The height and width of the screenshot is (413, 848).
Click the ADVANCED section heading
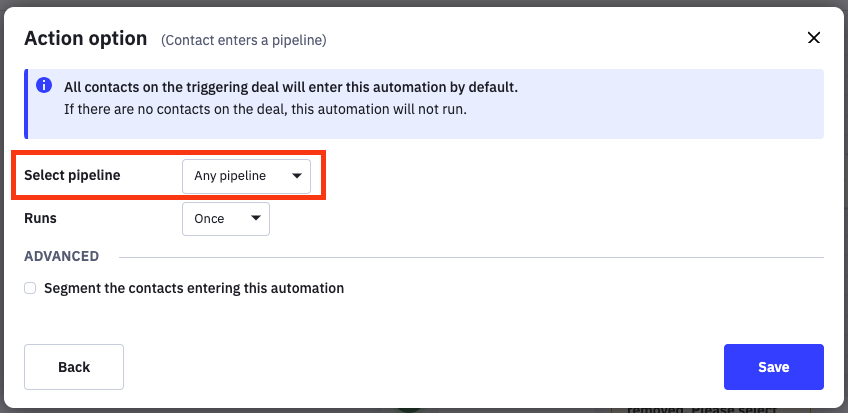pos(61,256)
